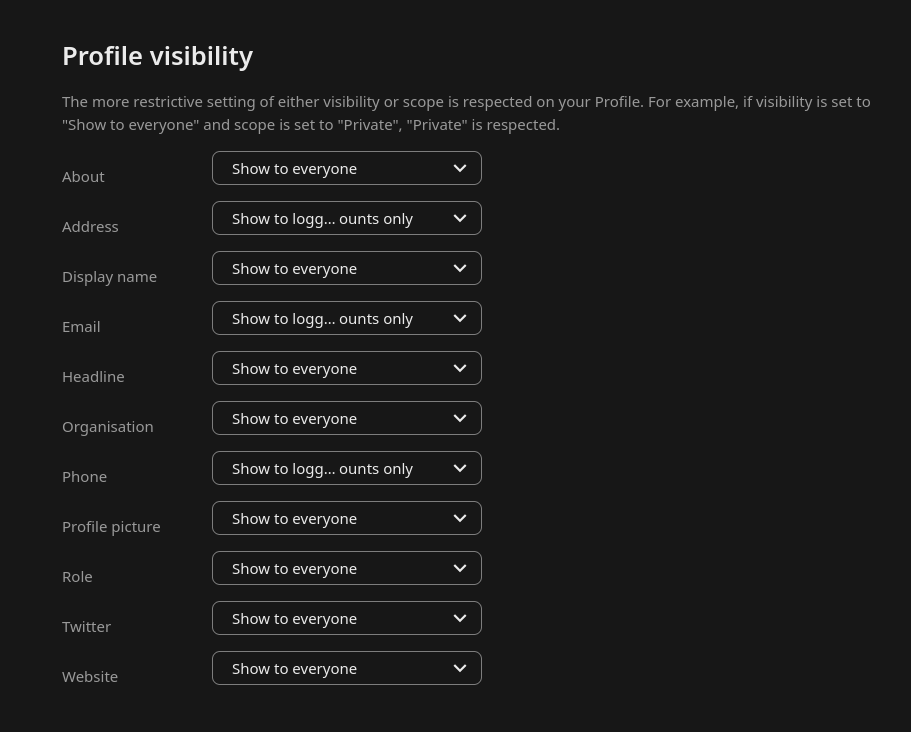The height and width of the screenshot is (732, 911).
Task: Open the About visibility dropdown
Action: click(346, 168)
